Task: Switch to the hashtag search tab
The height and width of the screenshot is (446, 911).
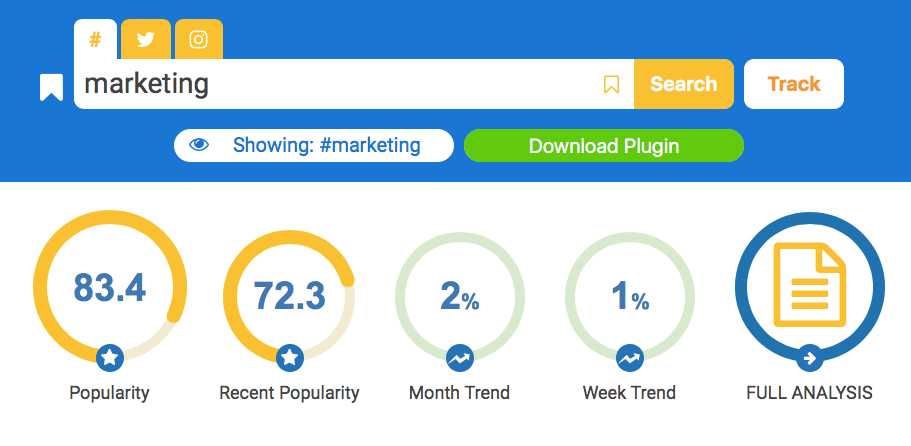Action: pos(95,39)
